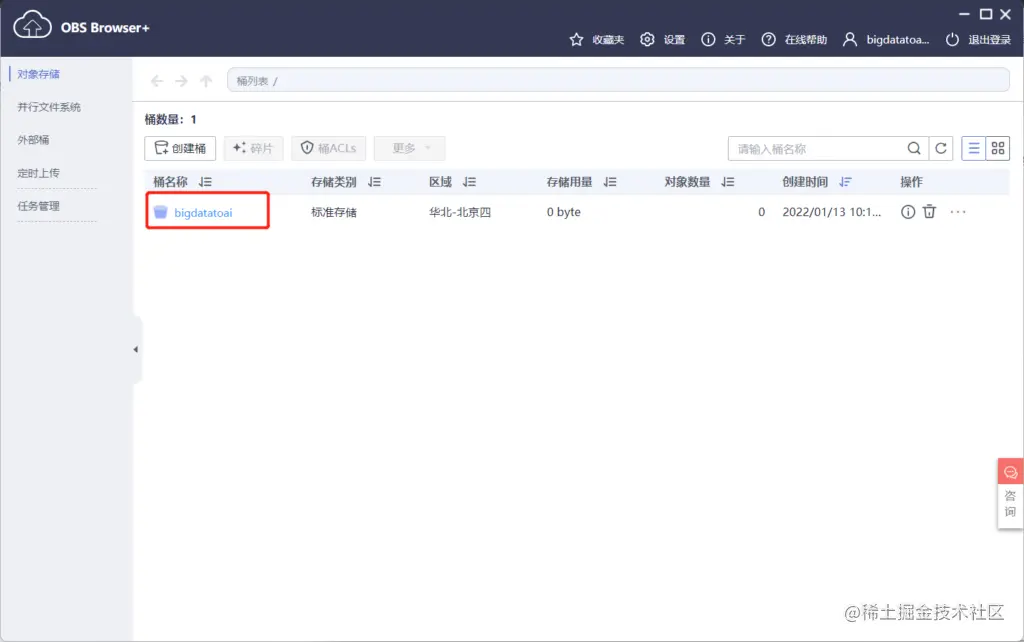Select 并行文件系统 in the sidebar
The image size is (1024, 642).
pyautogui.click(x=49, y=106)
